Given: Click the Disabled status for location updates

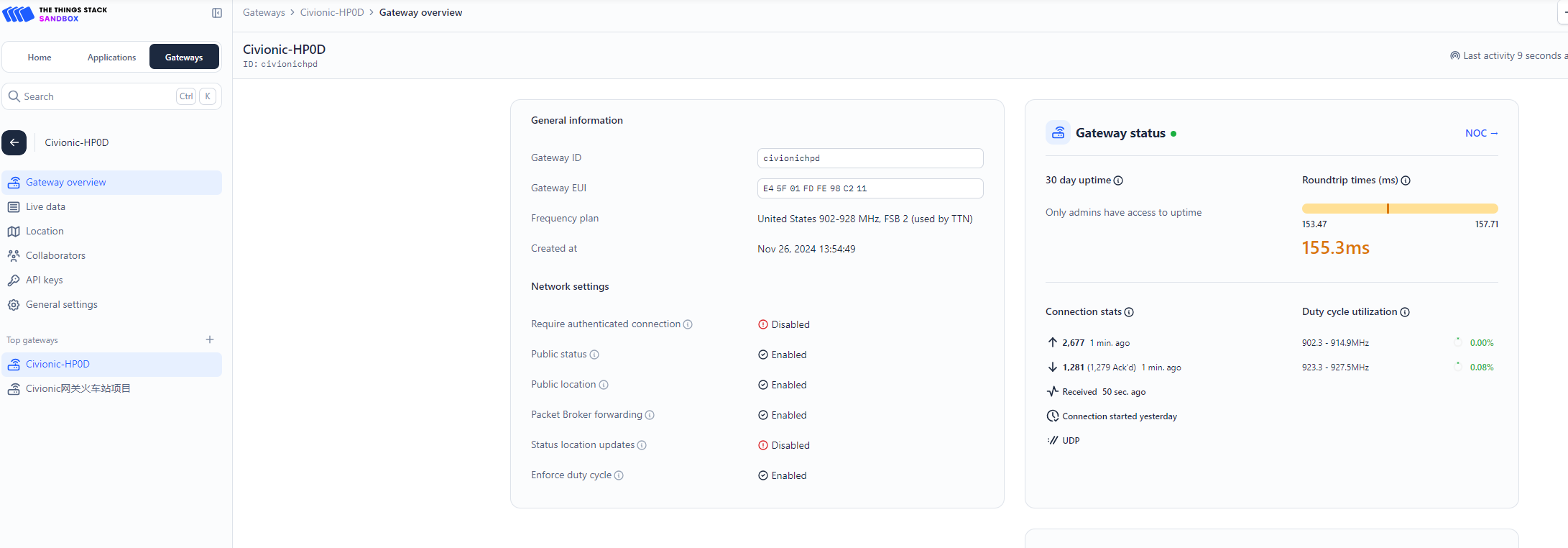Looking at the screenshot, I should pyautogui.click(x=784, y=445).
